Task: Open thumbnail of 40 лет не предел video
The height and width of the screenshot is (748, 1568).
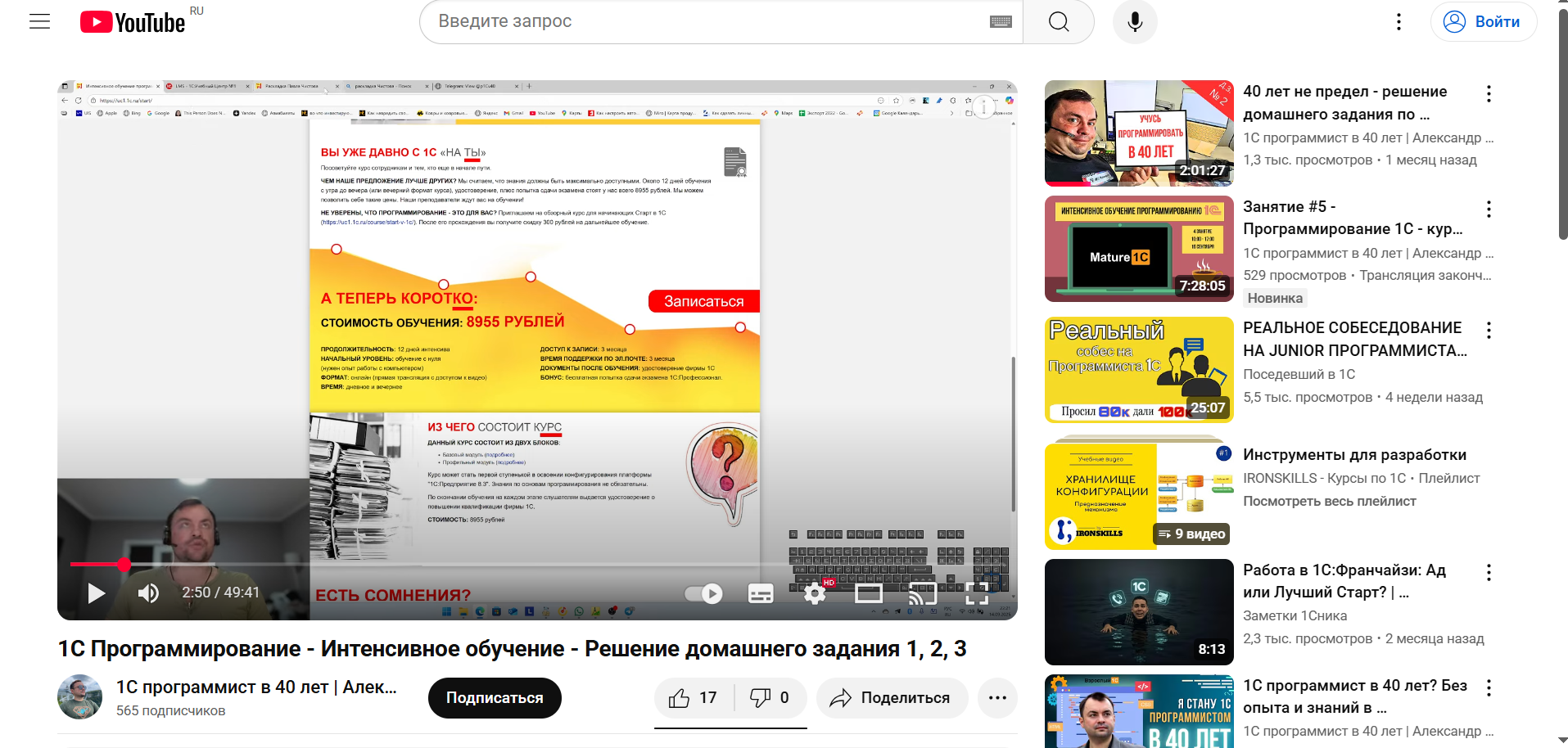Action: [x=1139, y=133]
